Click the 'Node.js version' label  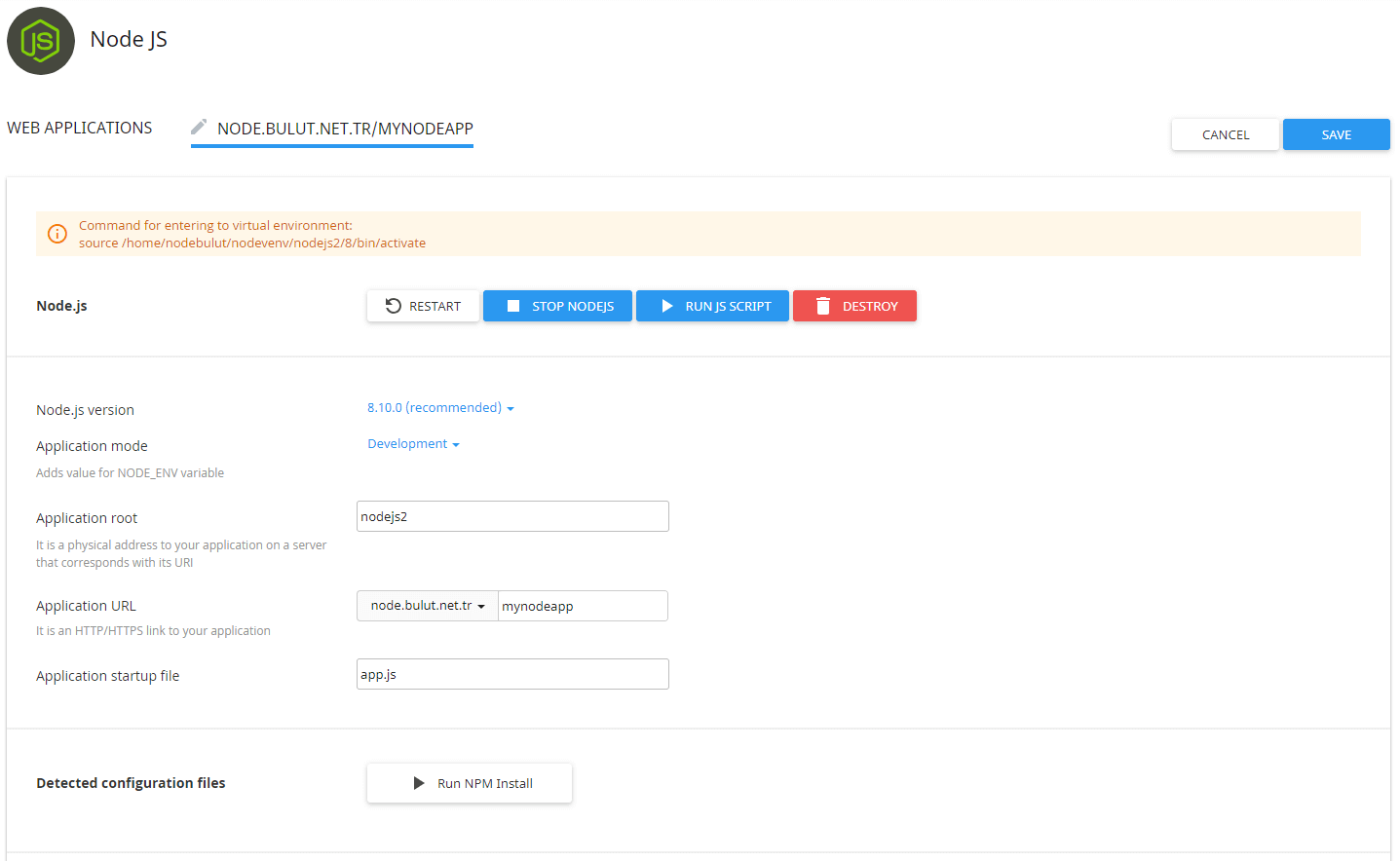pos(85,410)
